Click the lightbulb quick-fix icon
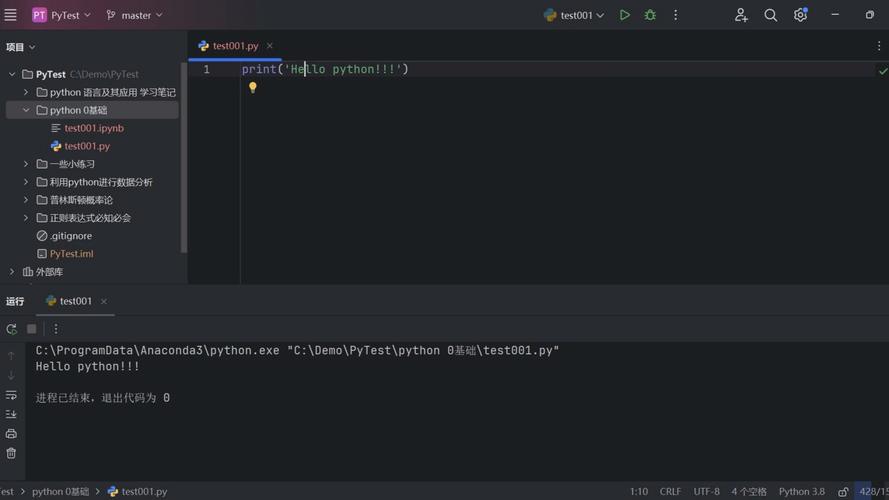Screen dimensions: 889x500 (x=253, y=87)
